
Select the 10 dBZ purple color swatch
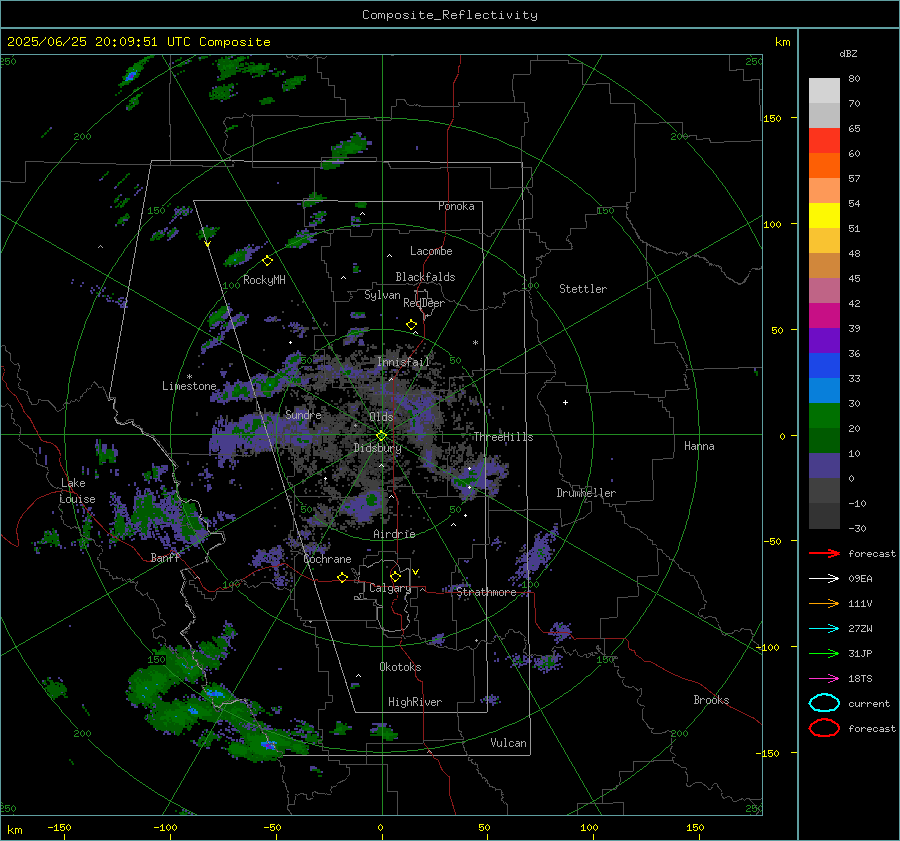tap(824, 465)
